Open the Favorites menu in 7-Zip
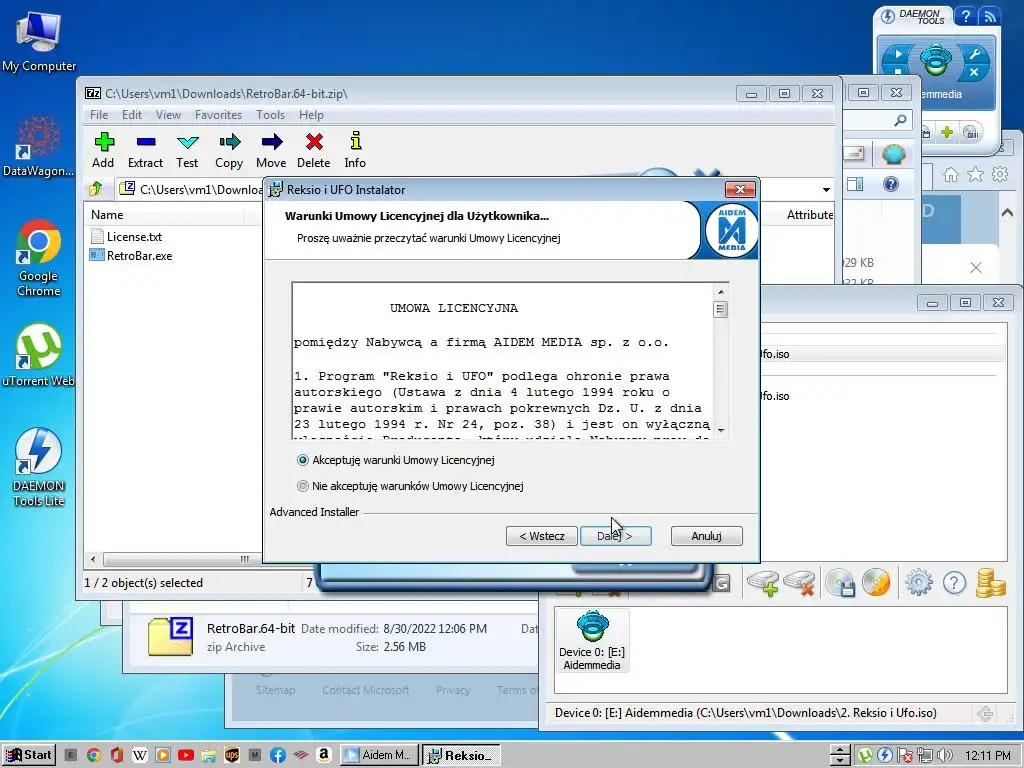The image size is (1024, 768). click(218, 115)
